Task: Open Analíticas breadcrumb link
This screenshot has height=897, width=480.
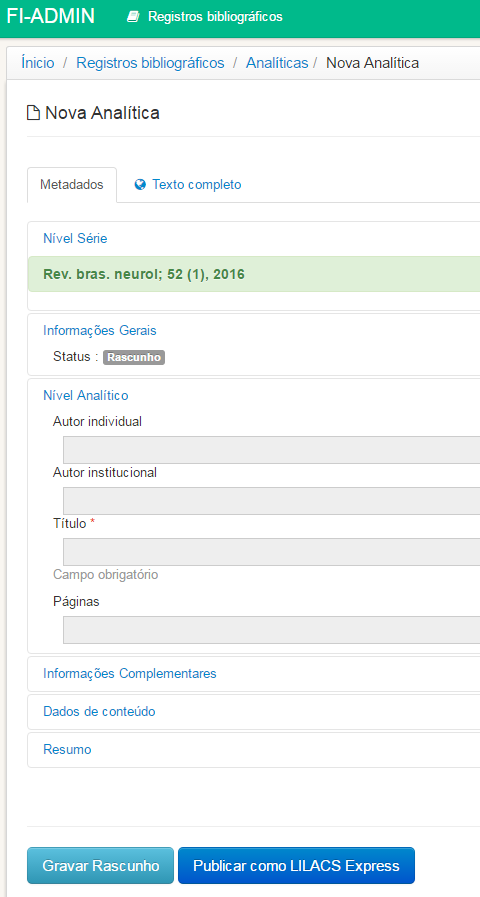Action: (277, 63)
